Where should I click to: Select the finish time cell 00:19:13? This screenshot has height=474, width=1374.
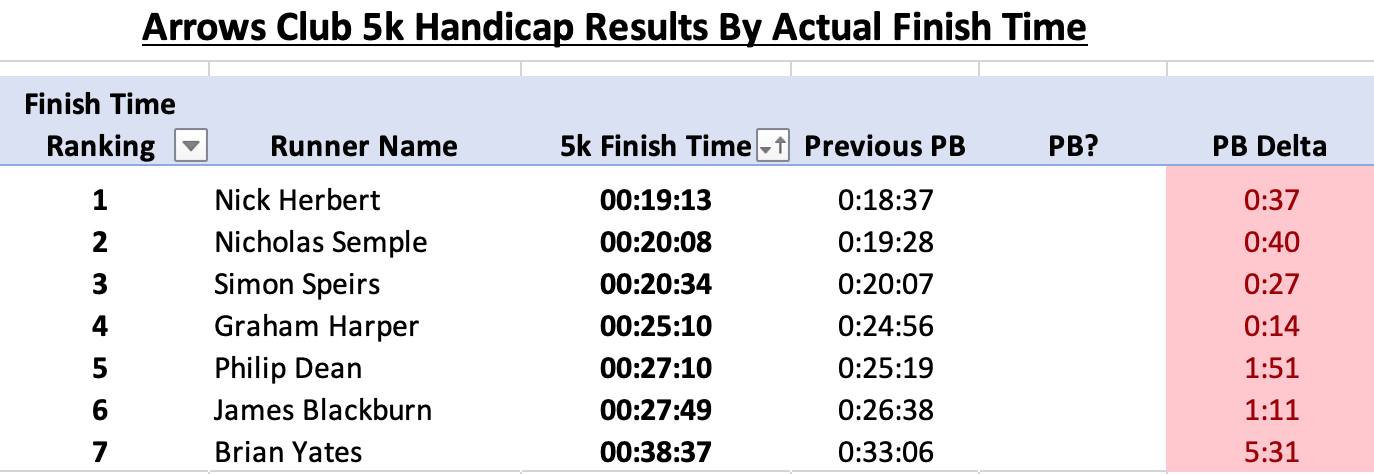click(656, 200)
